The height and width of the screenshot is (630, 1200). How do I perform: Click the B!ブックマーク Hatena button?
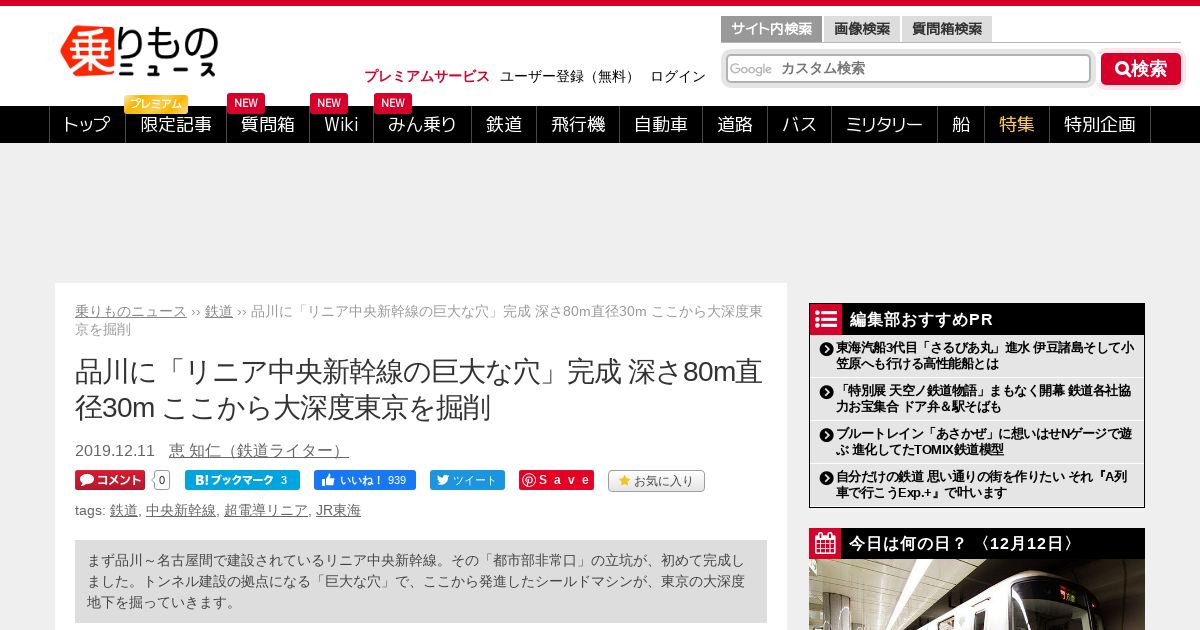click(x=242, y=480)
